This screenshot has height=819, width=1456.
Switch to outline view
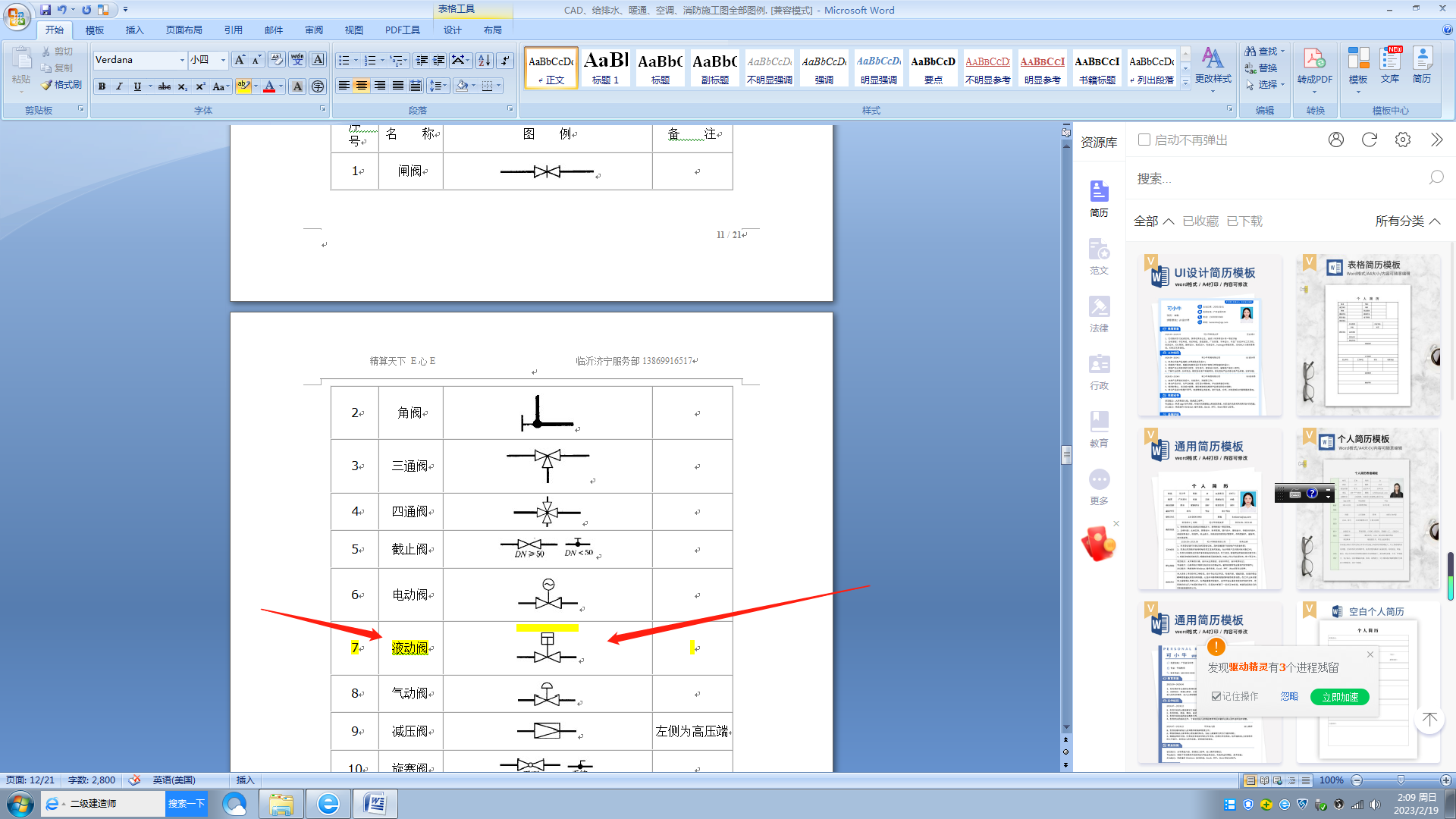(x=1291, y=780)
